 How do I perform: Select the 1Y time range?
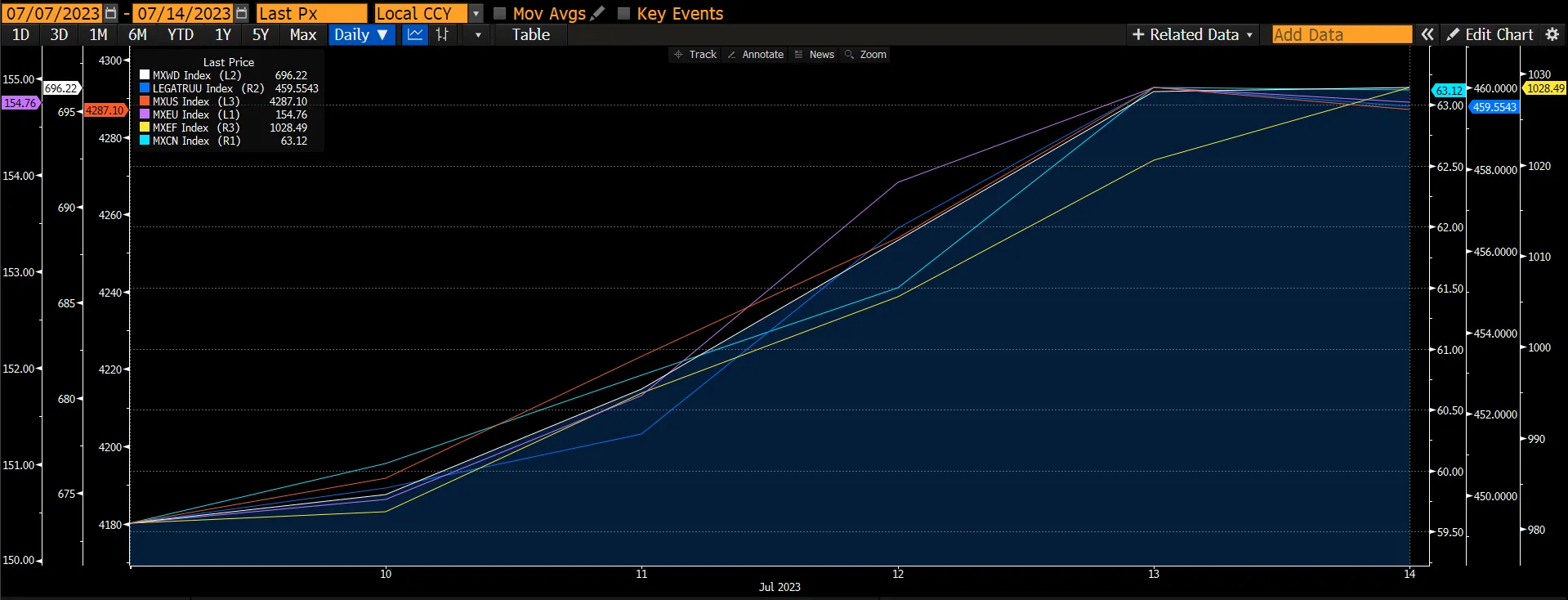pos(223,34)
